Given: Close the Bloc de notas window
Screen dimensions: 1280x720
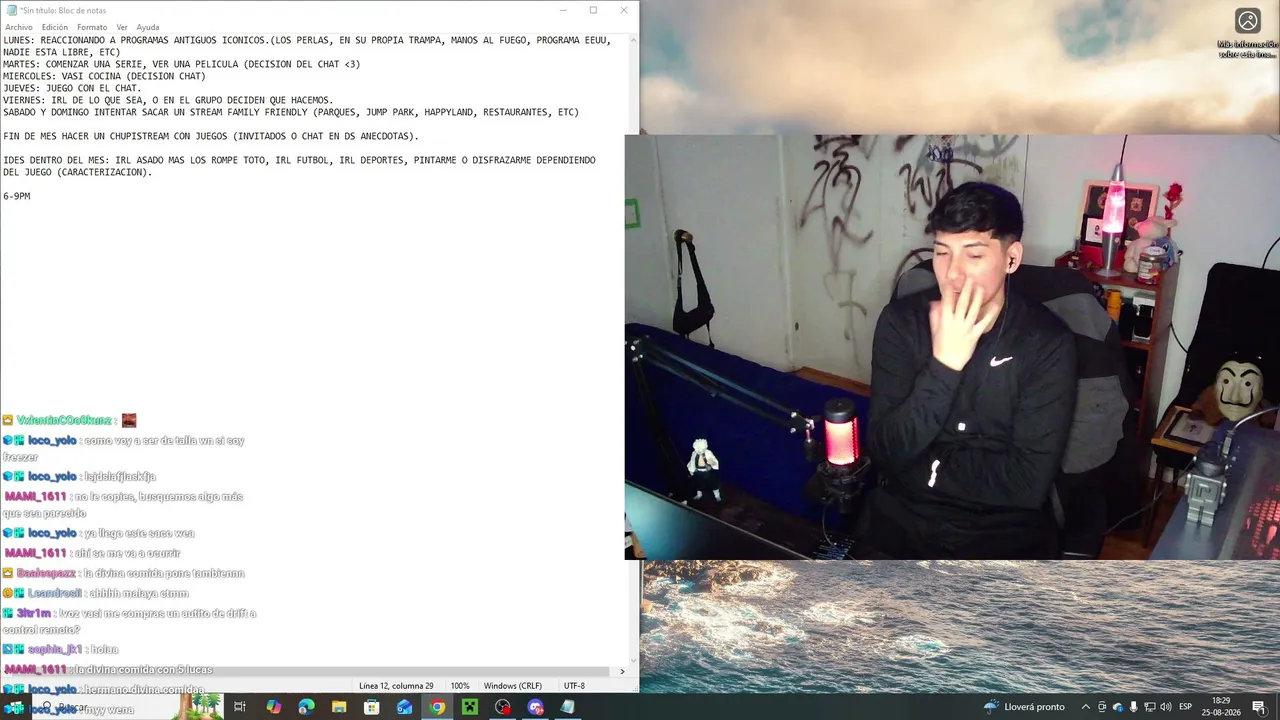Looking at the screenshot, I should pos(624,10).
